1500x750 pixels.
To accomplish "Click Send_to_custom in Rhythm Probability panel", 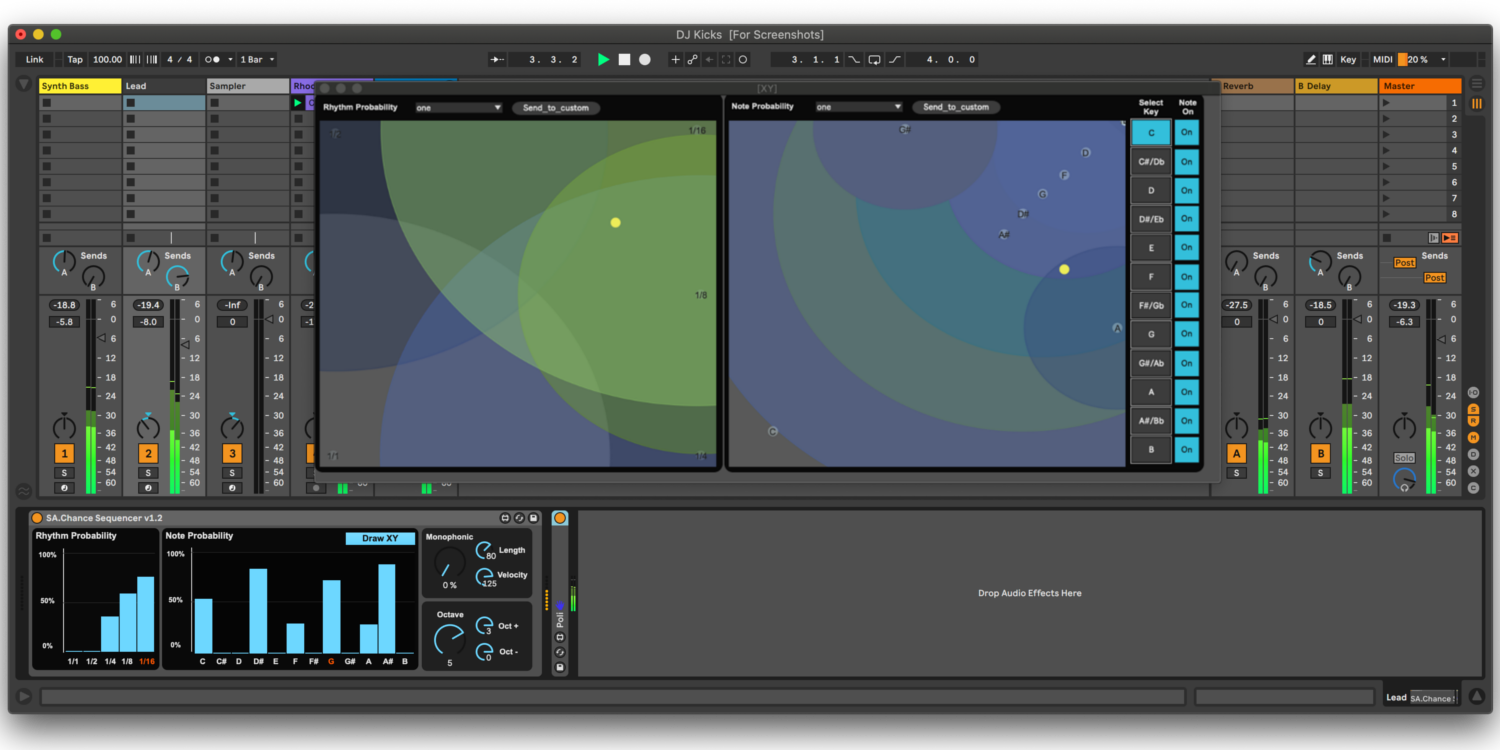I will click(x=556, y=108).
